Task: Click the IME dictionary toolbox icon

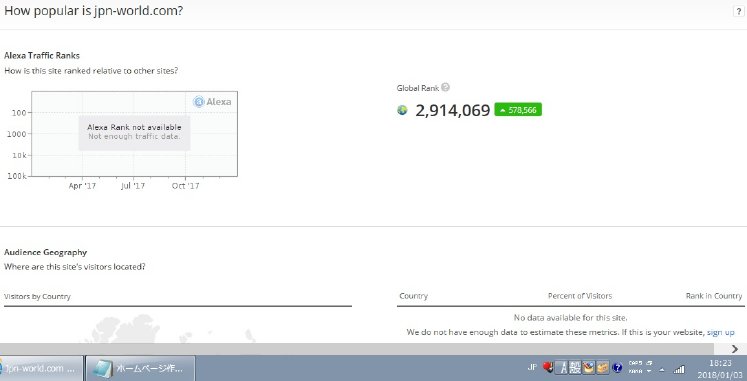Action: click(603, 367)
